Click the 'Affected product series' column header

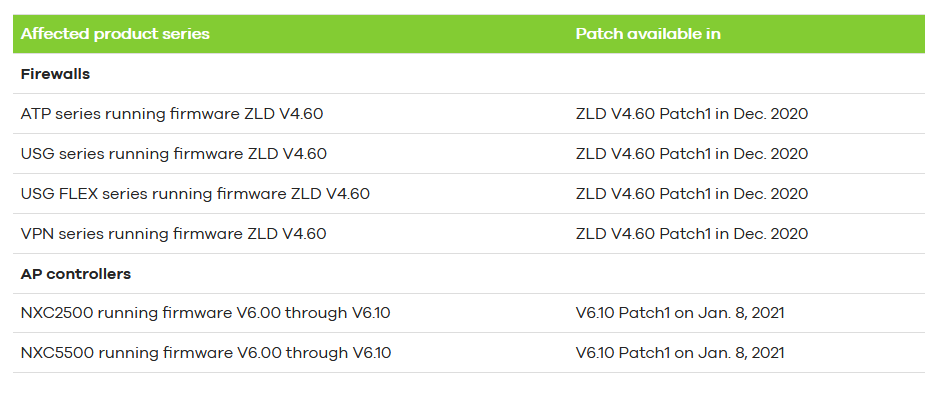[115, 34]
